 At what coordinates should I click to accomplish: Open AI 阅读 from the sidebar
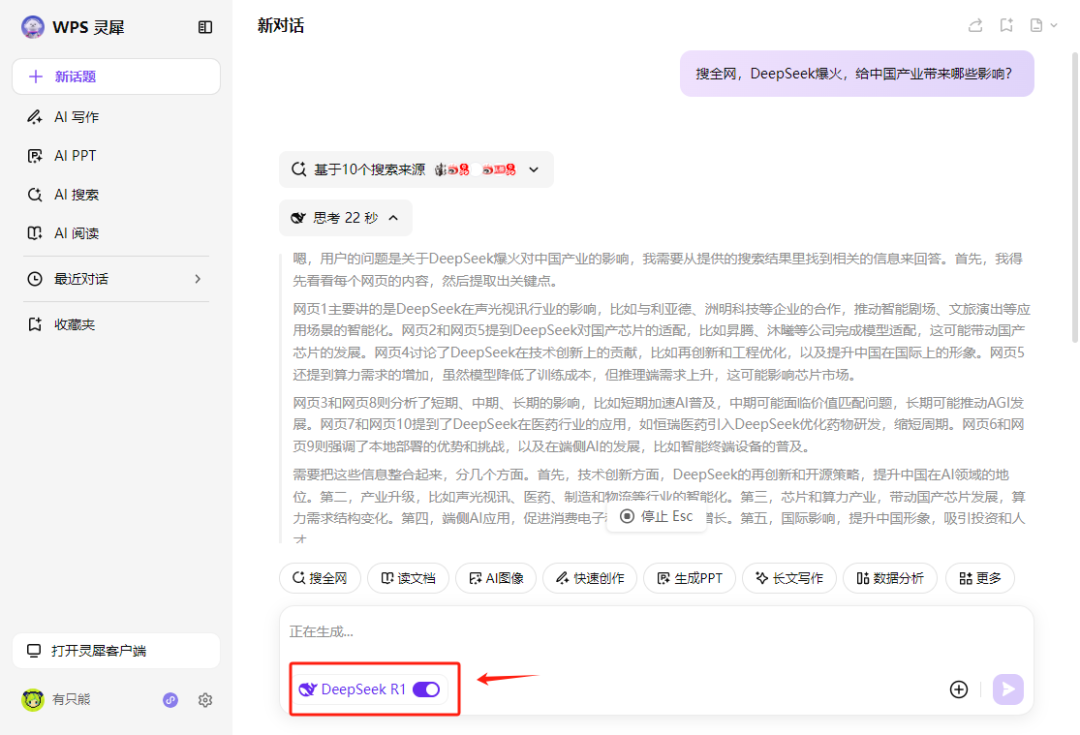(x=63, y=233)
